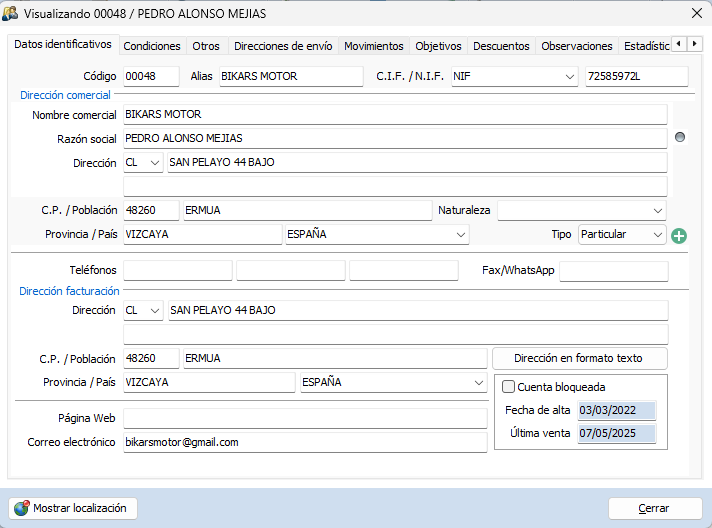Open the C.I.F. / N.I.F. type dropdown
712x528 pixels.
click(x=569, y=77)
